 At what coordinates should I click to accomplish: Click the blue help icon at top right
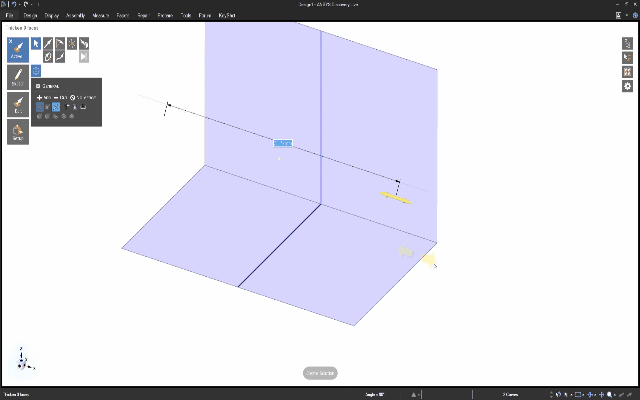[636, 15]
